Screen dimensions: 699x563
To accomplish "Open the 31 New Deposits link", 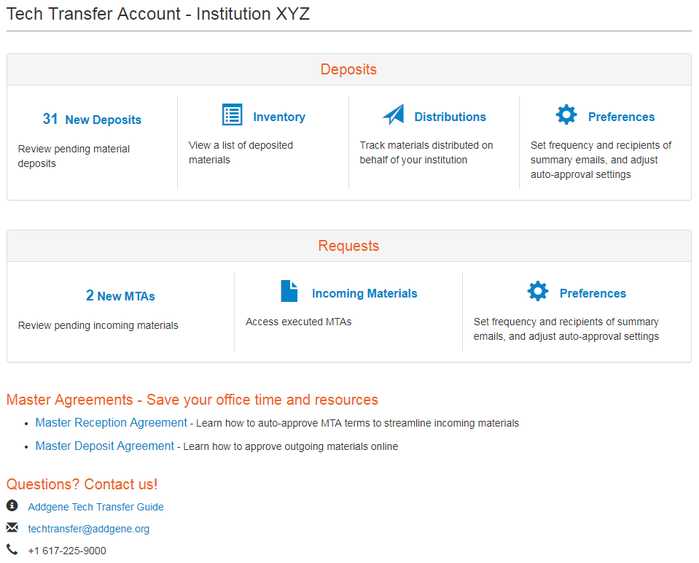I will (x=92, y=119).
